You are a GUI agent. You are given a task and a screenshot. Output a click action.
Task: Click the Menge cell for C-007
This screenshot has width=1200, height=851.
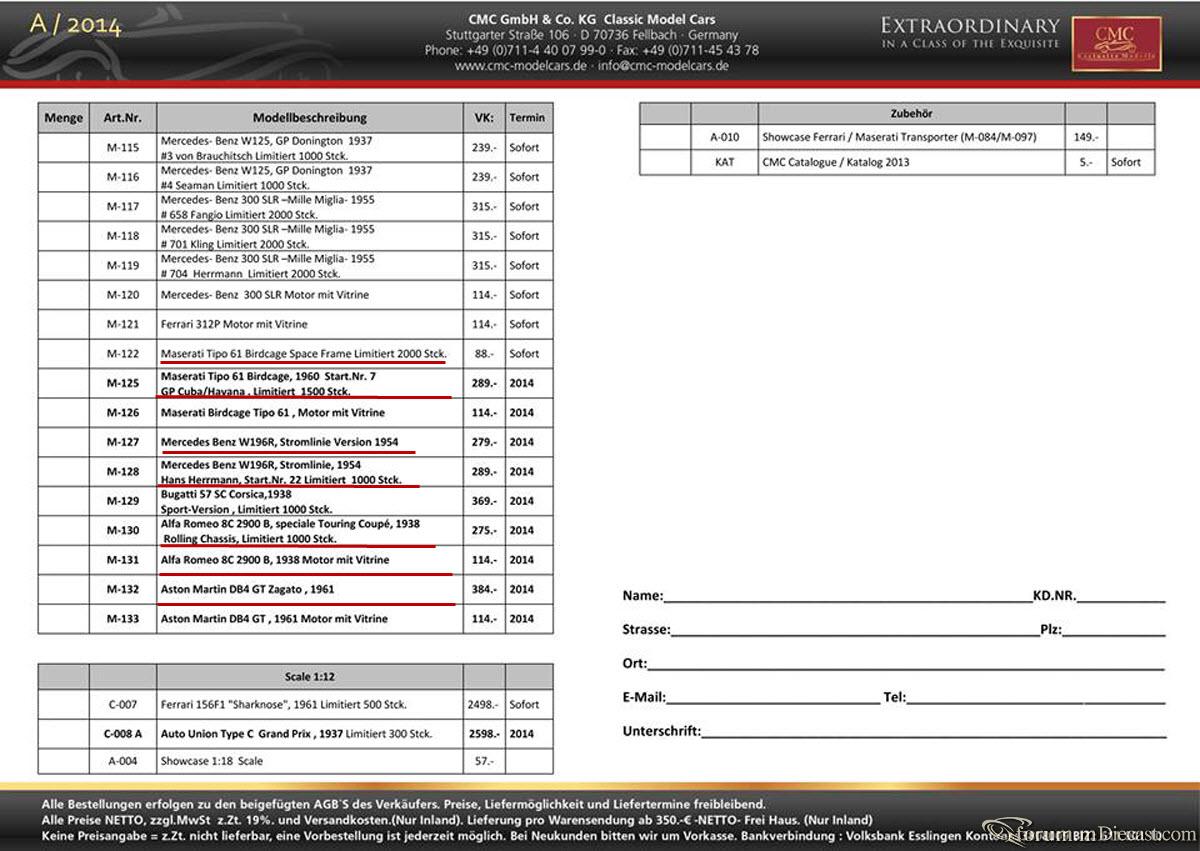(64, 704)
